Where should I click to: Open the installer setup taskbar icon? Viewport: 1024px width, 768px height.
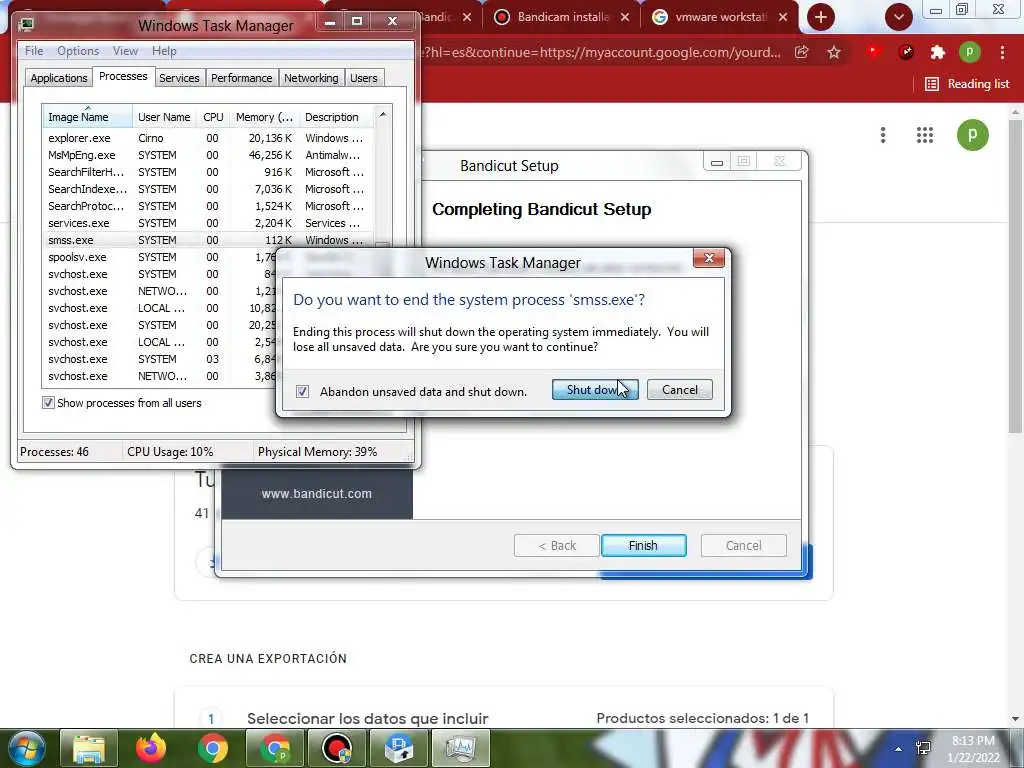pos(399,748)
